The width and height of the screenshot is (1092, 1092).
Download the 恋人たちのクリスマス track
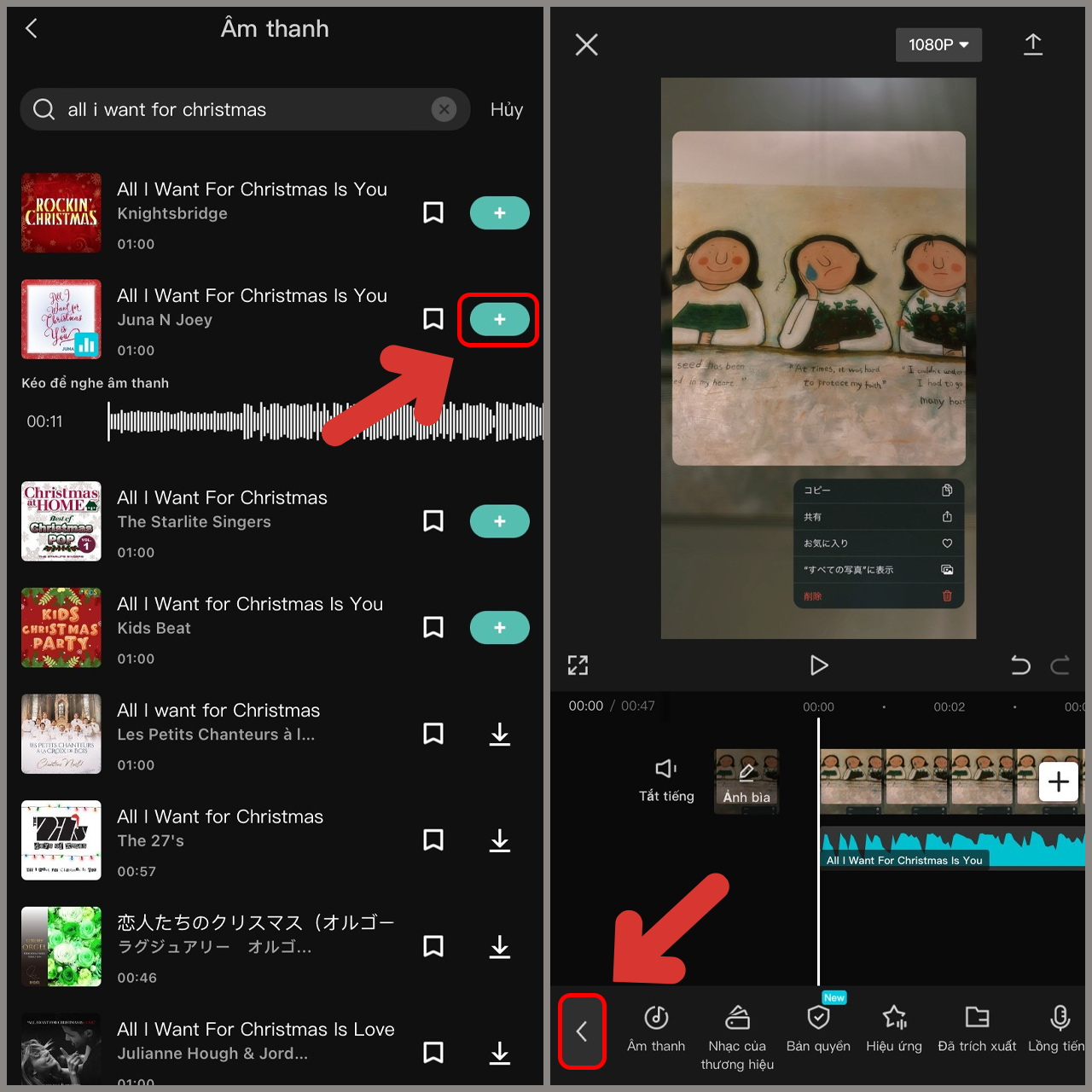[500, 947]
